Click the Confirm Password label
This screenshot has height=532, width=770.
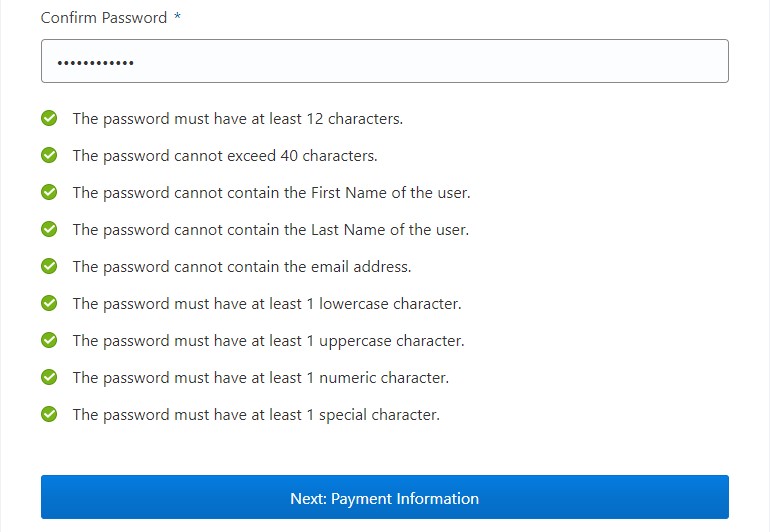tap(103, 18)
